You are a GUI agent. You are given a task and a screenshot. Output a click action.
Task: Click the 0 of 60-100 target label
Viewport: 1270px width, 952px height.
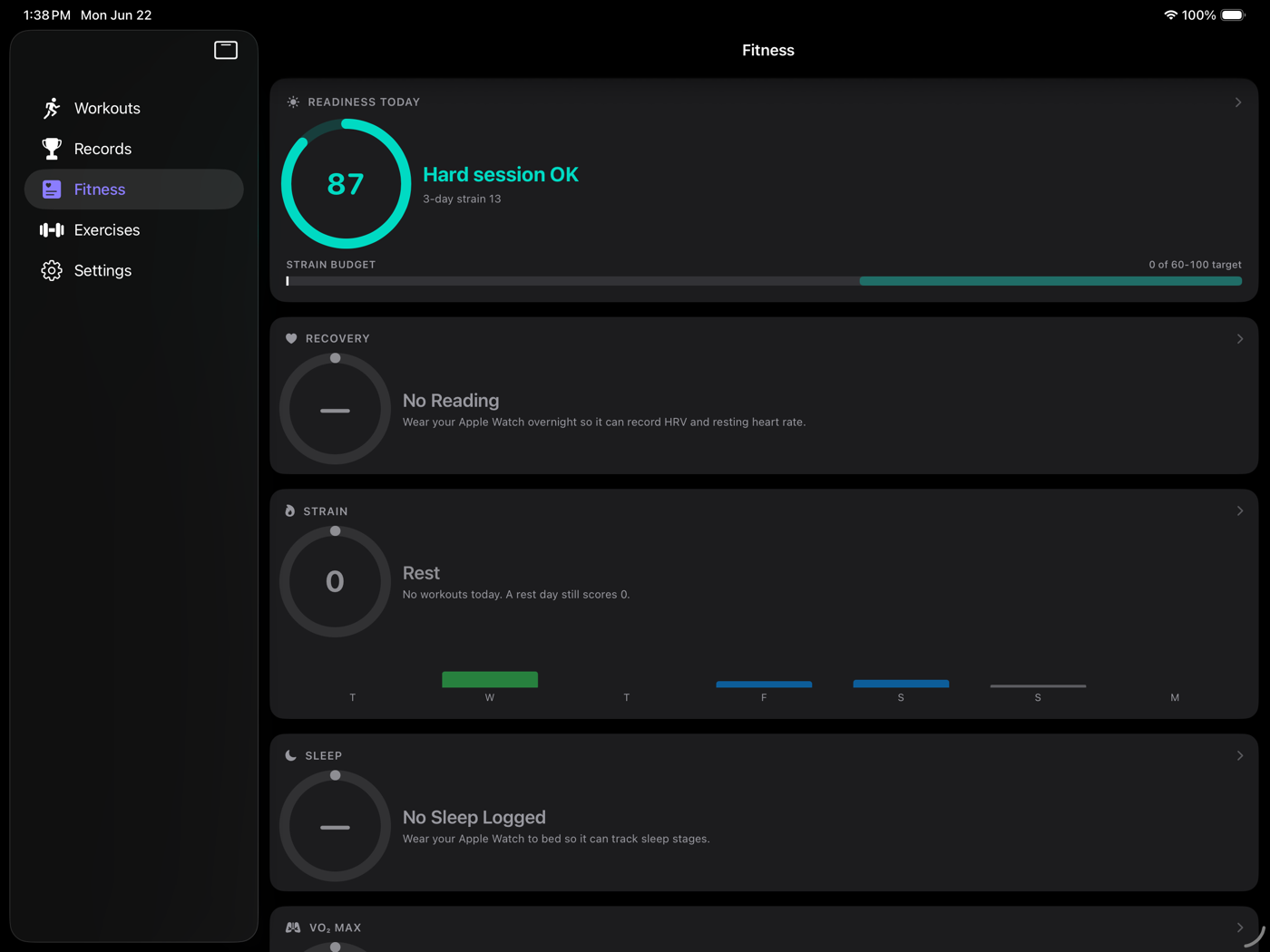click(x=1195, y=265)
